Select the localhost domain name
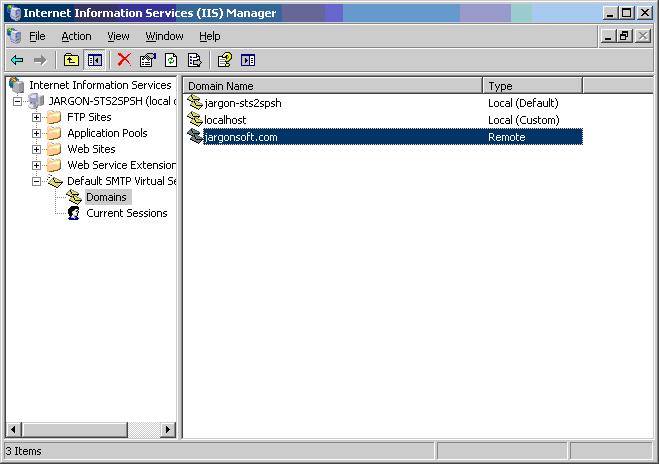 [x=225, y=120]
